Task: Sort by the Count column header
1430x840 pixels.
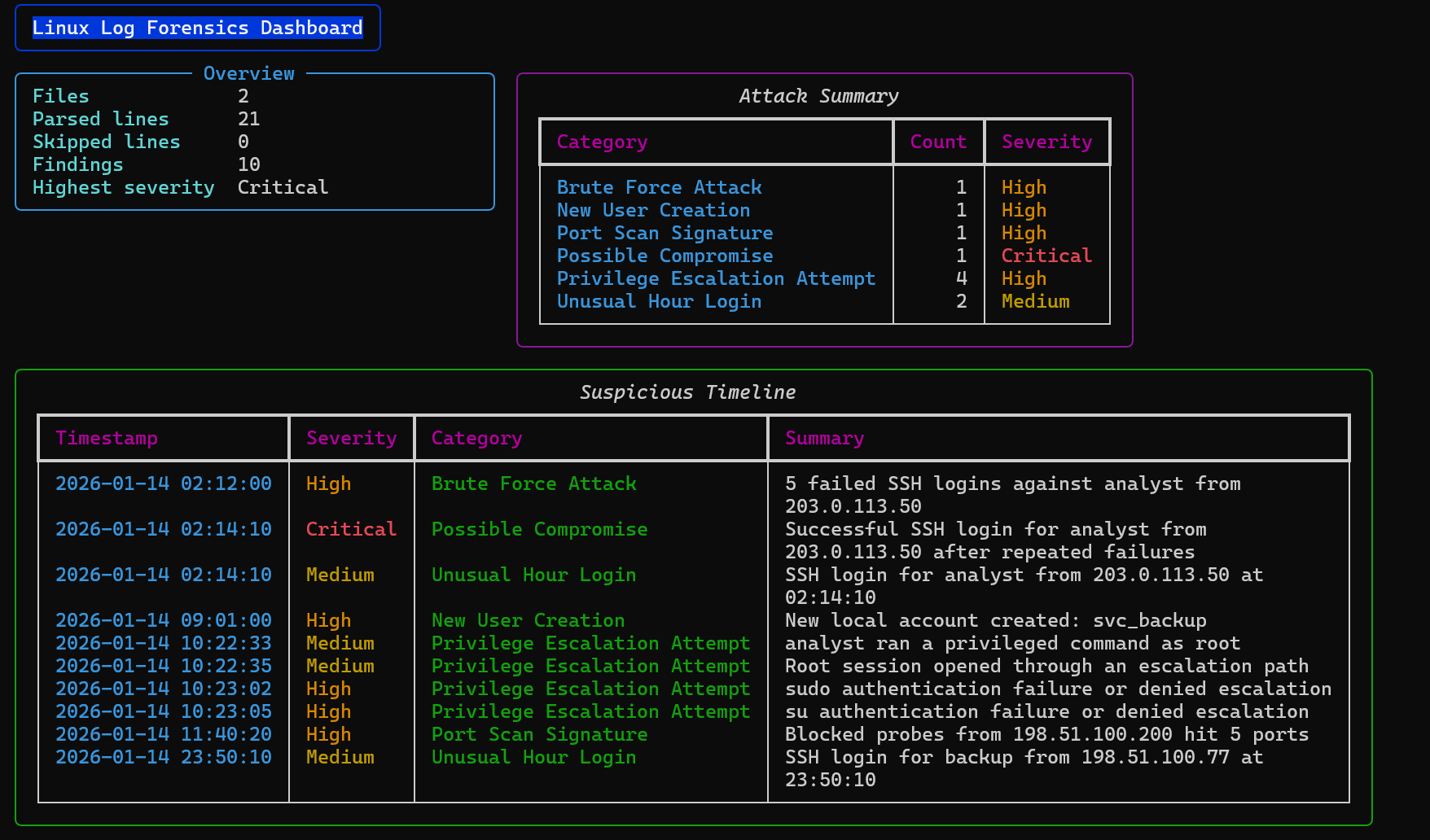Action: pyautogui.click(x=938, y=142)
